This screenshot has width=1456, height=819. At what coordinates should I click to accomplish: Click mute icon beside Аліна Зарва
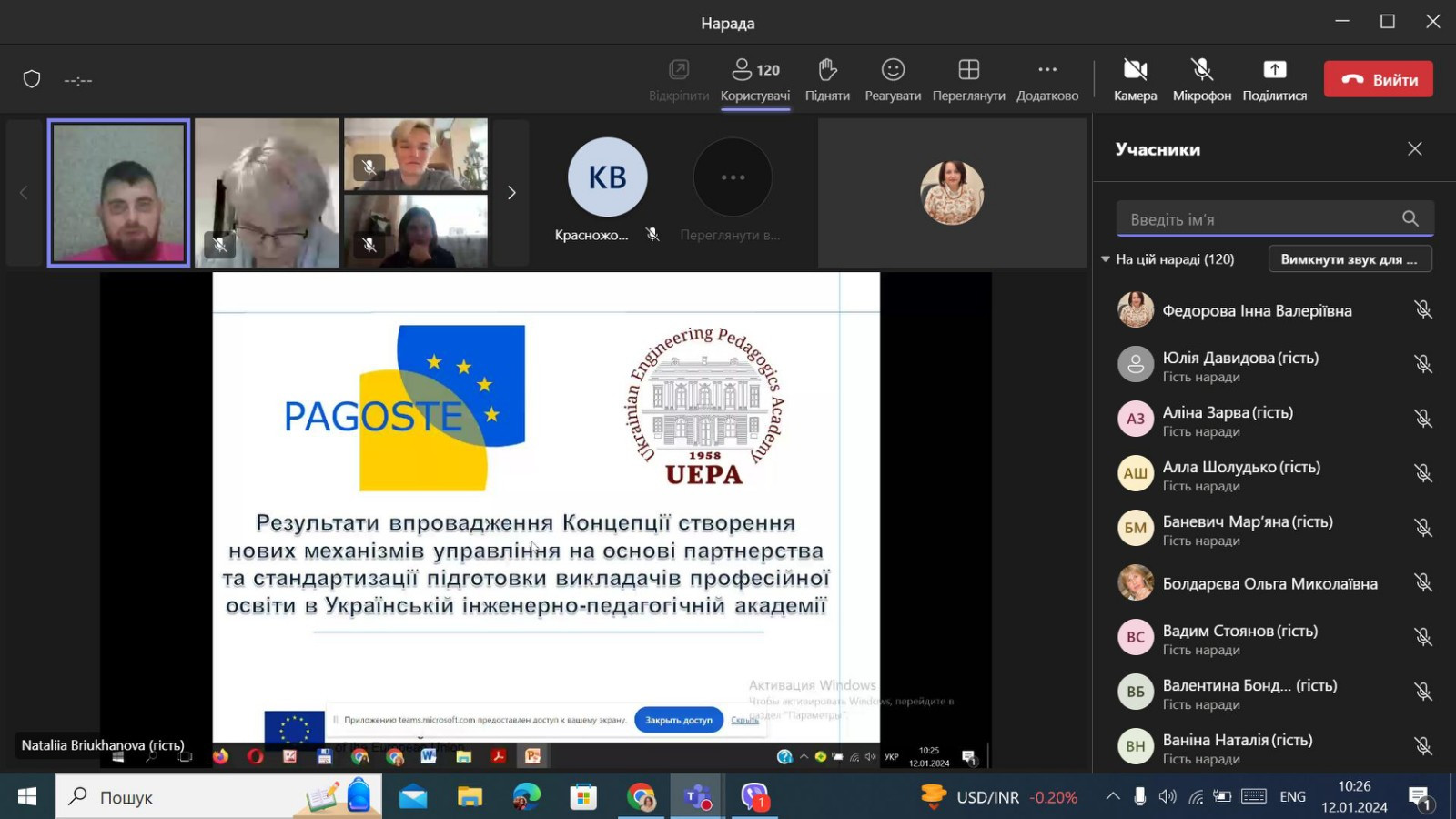click(1423, 419)
